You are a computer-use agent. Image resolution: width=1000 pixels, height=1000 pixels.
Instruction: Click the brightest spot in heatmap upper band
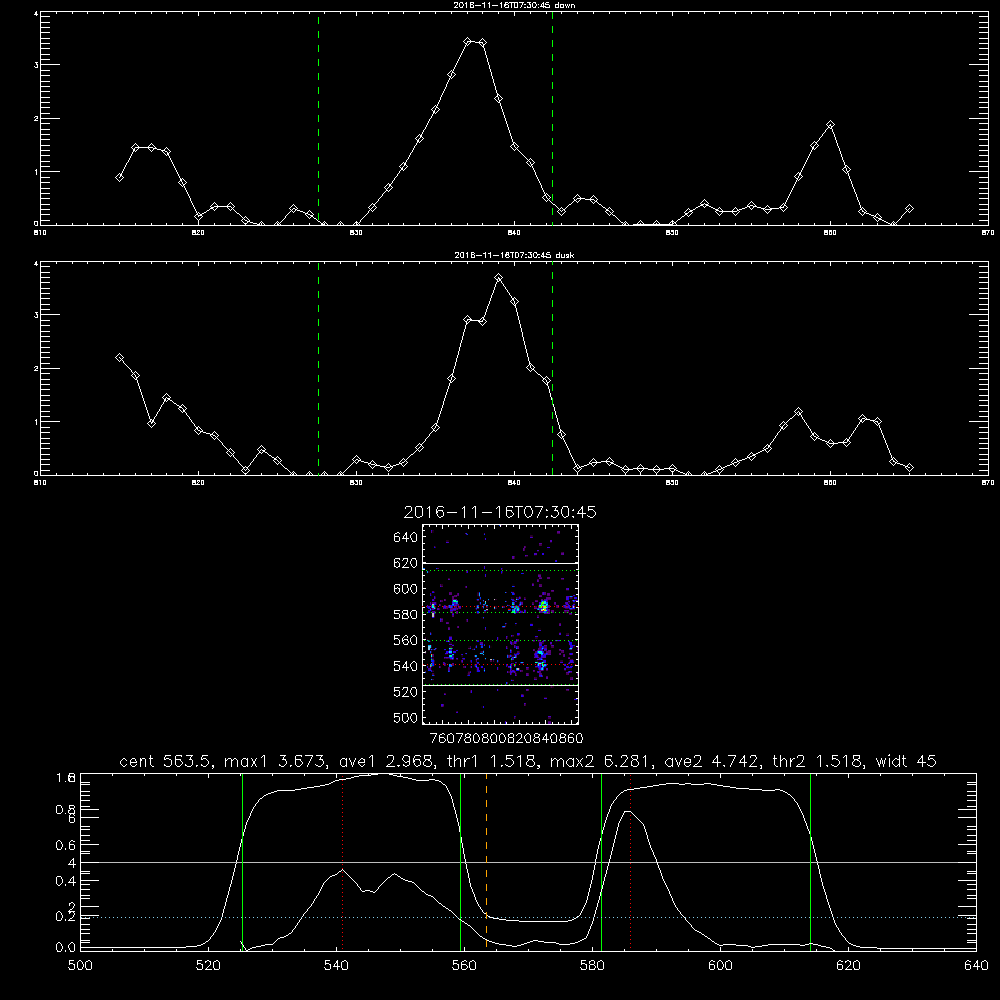pyautogui.click(x=543, y=607)
